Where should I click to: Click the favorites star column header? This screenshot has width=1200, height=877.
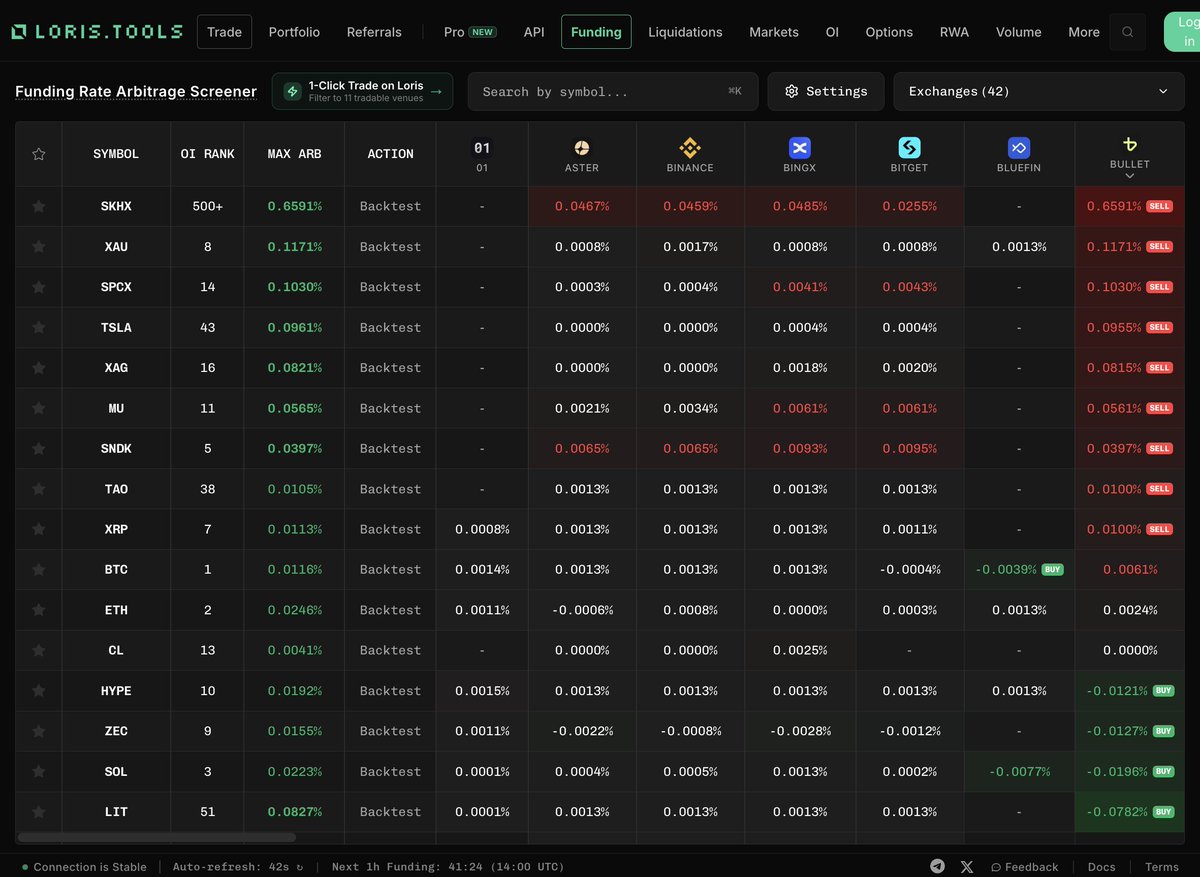pos(39,154)
